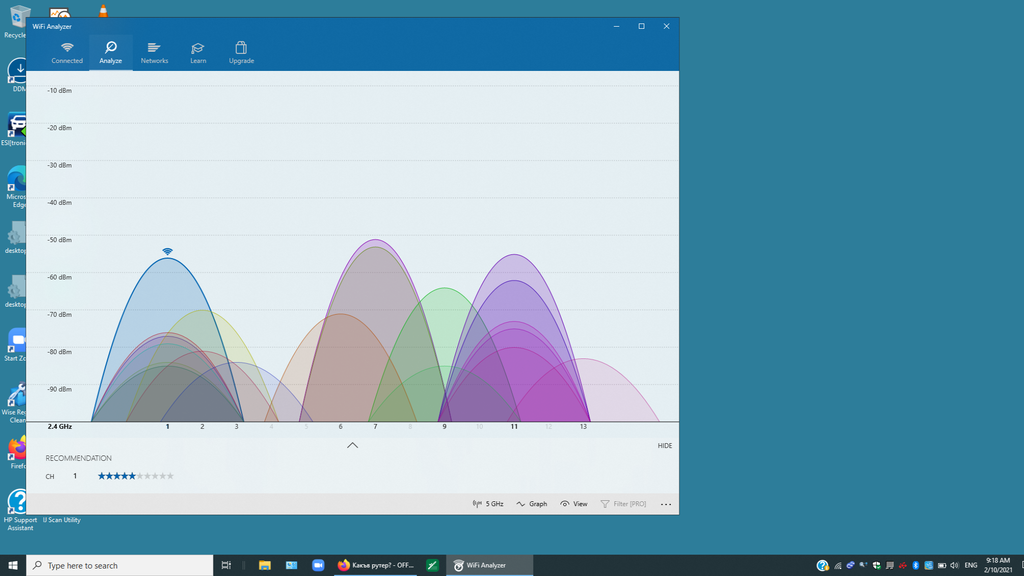Collapse the recommendation panel with the chevron
This screenshot has height=576, width=1024.
tap(352, 445)
